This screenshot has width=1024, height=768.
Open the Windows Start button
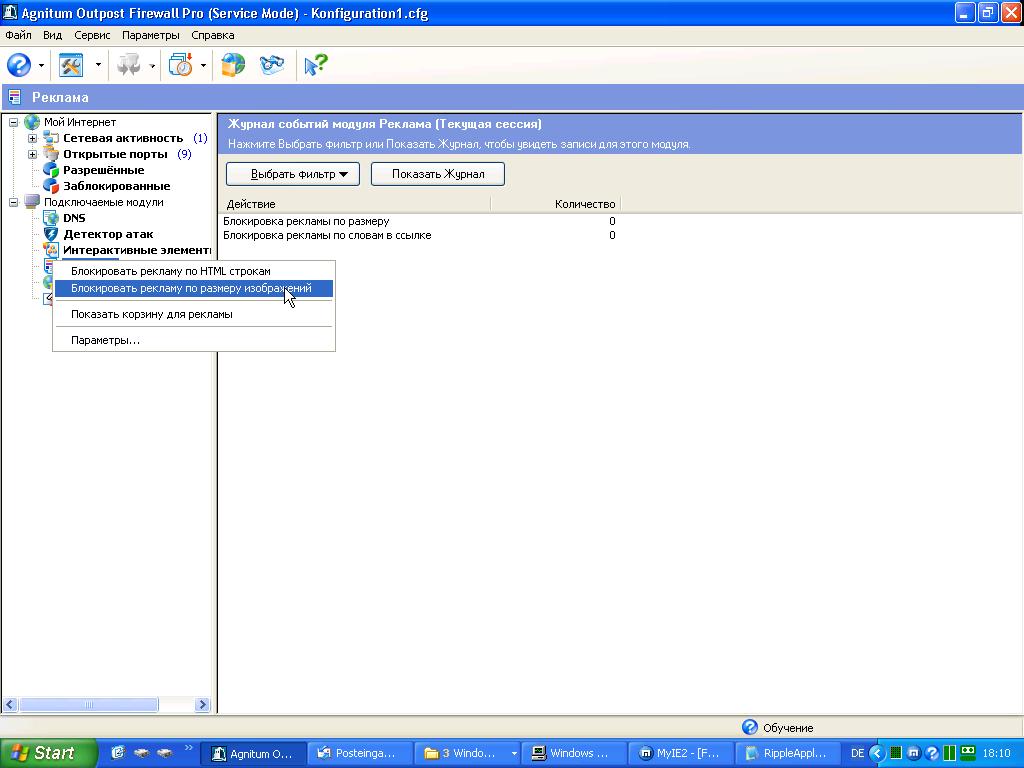48,753
